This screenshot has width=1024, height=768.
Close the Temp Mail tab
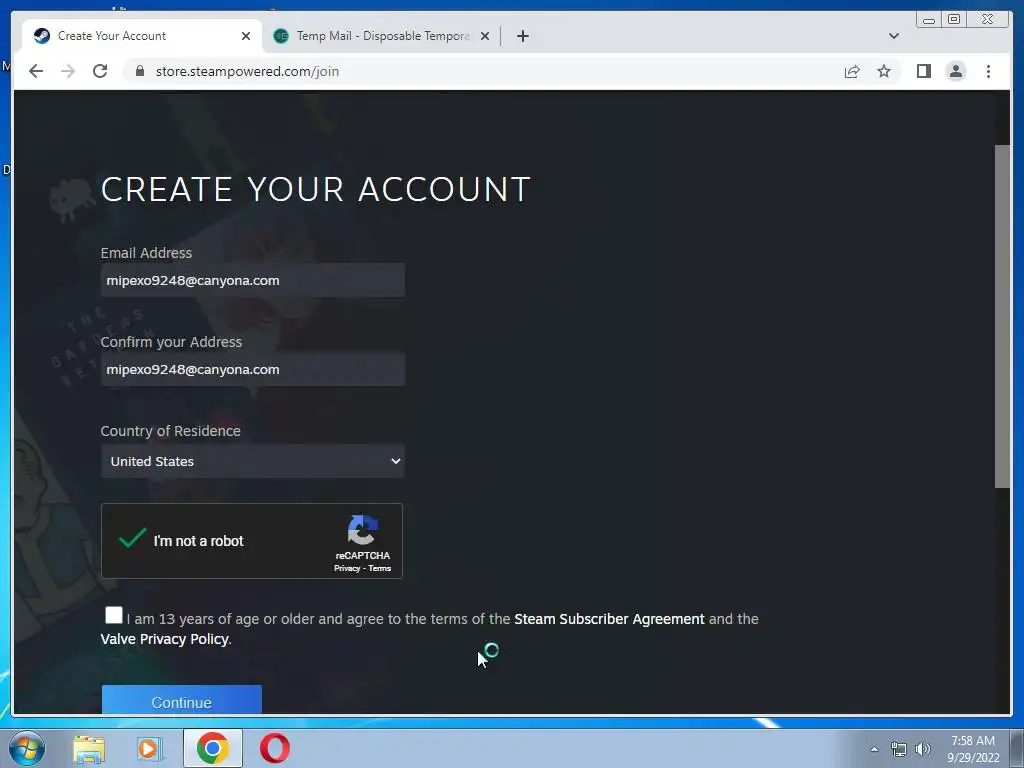click(x=485, y=36)
